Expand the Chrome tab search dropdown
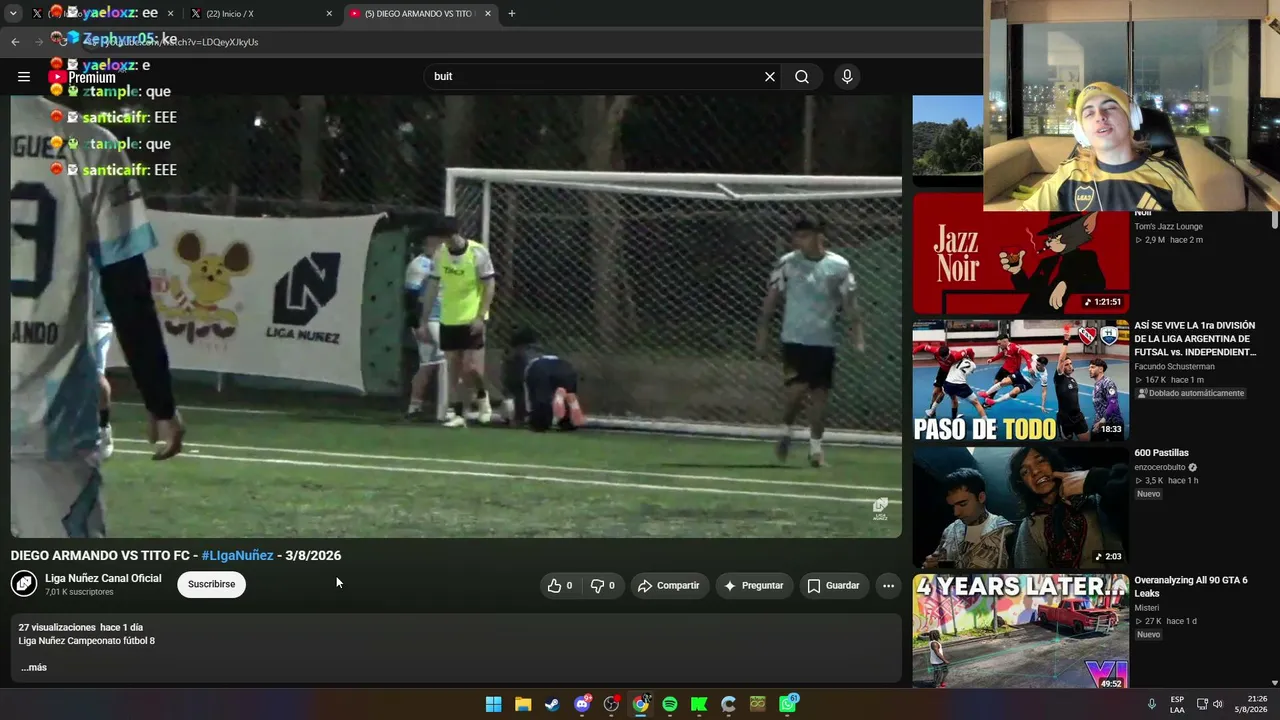 click(x=13, y=14)
